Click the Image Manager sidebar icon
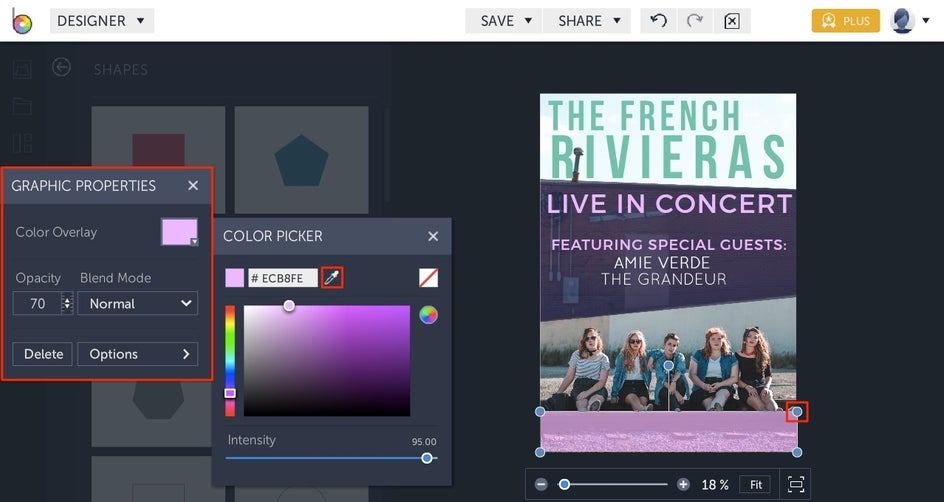 click(x=22, y=69)
